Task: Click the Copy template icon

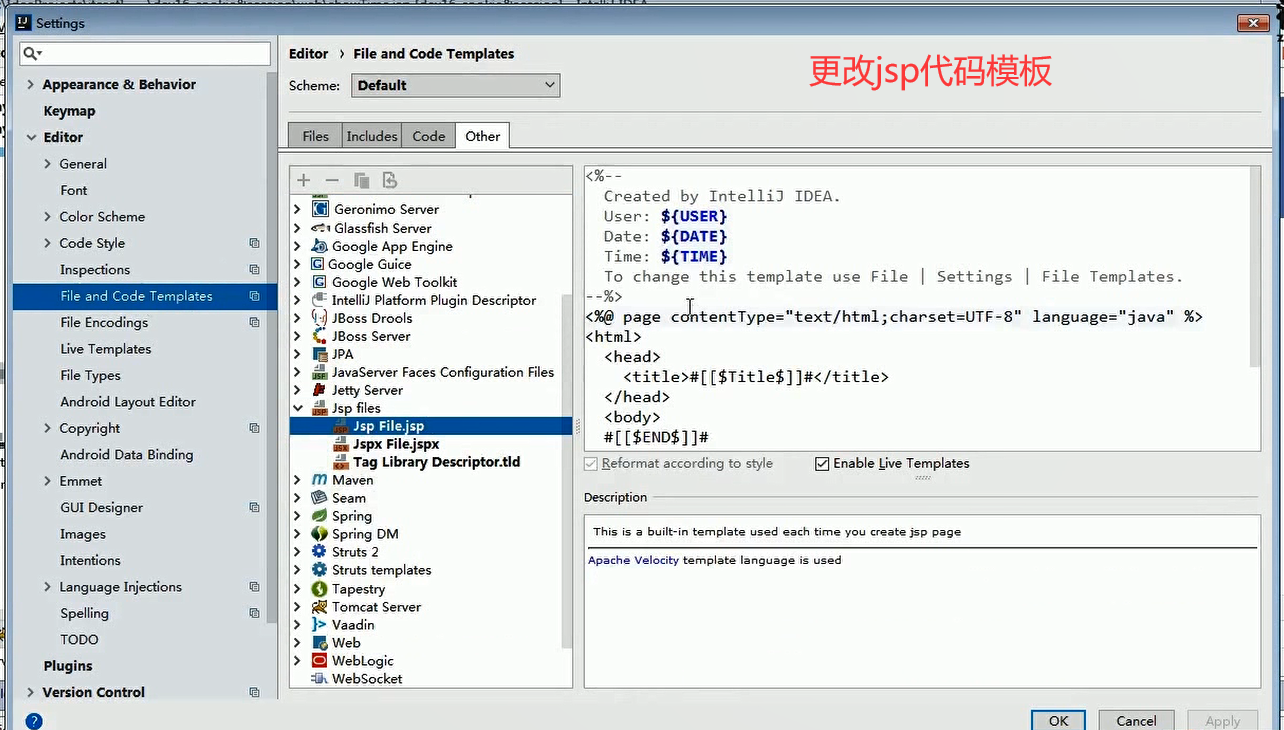Action: coord(361,180)
